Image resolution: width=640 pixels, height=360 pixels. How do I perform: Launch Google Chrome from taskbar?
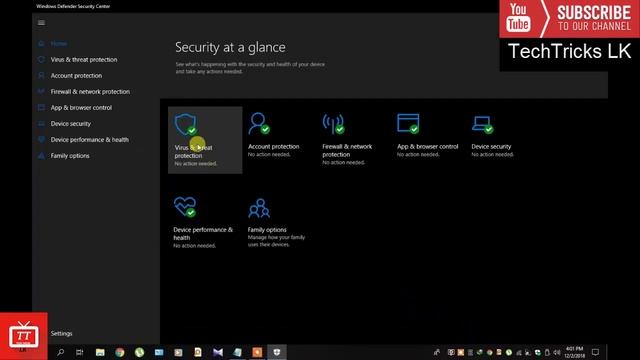tap(120, 352)
